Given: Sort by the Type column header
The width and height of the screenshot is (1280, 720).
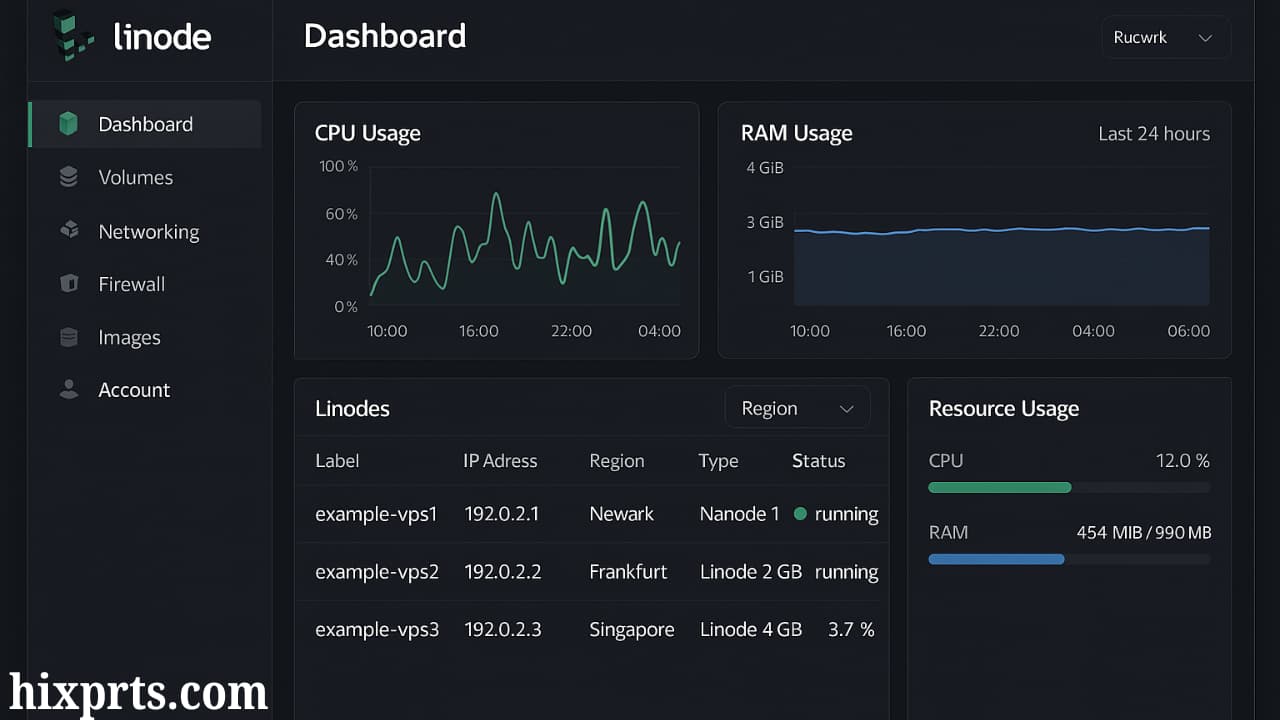Looking at the screenshot, I should coord(718,461).
